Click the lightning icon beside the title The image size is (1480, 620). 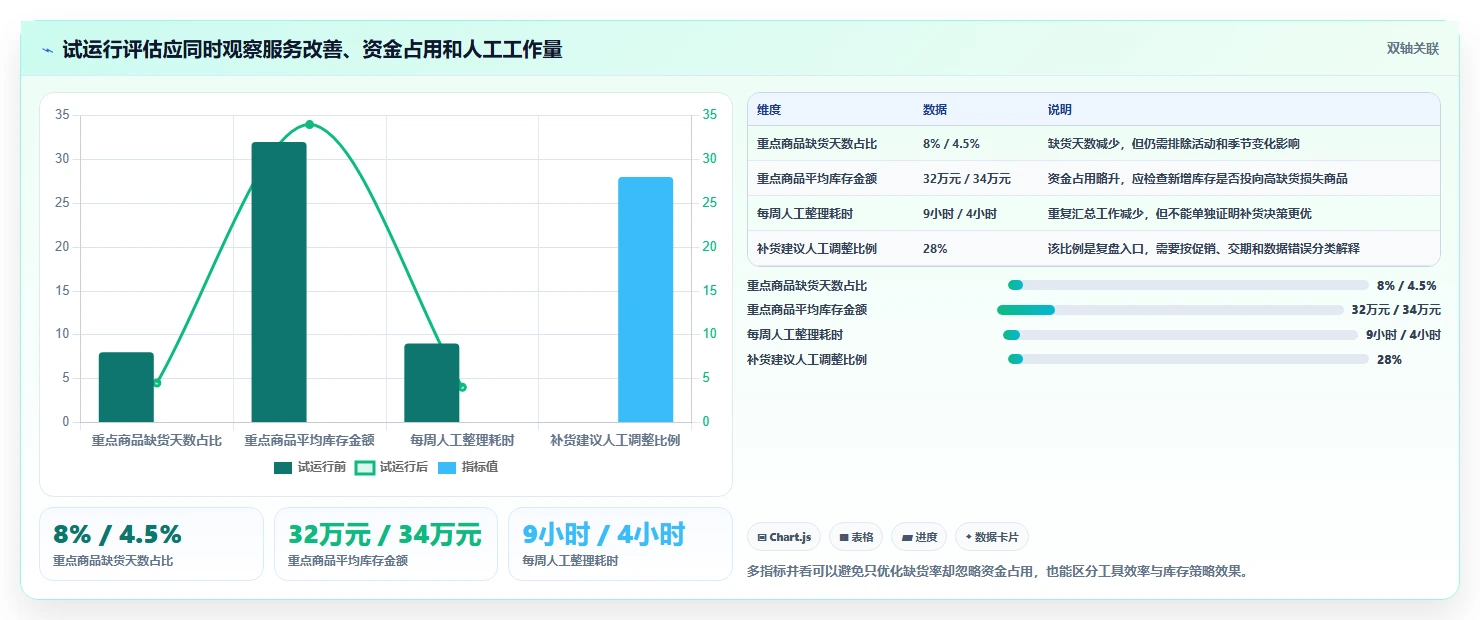(47, 50)
